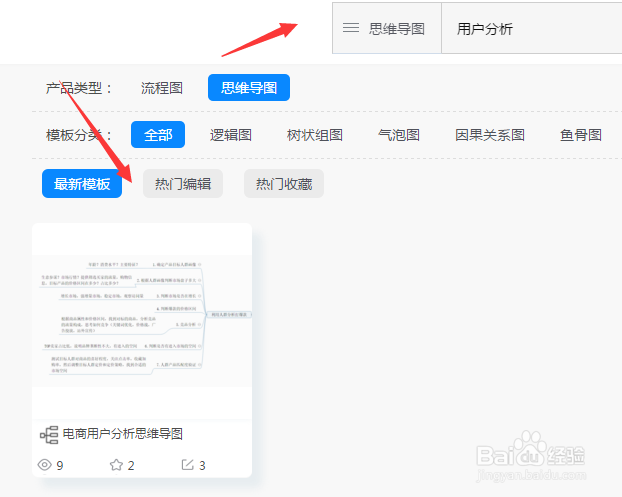Filter templates by 鱼骨图

(x=581, y=135)
